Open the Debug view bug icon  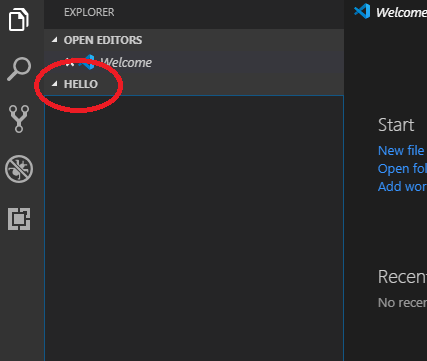(19, 169)
